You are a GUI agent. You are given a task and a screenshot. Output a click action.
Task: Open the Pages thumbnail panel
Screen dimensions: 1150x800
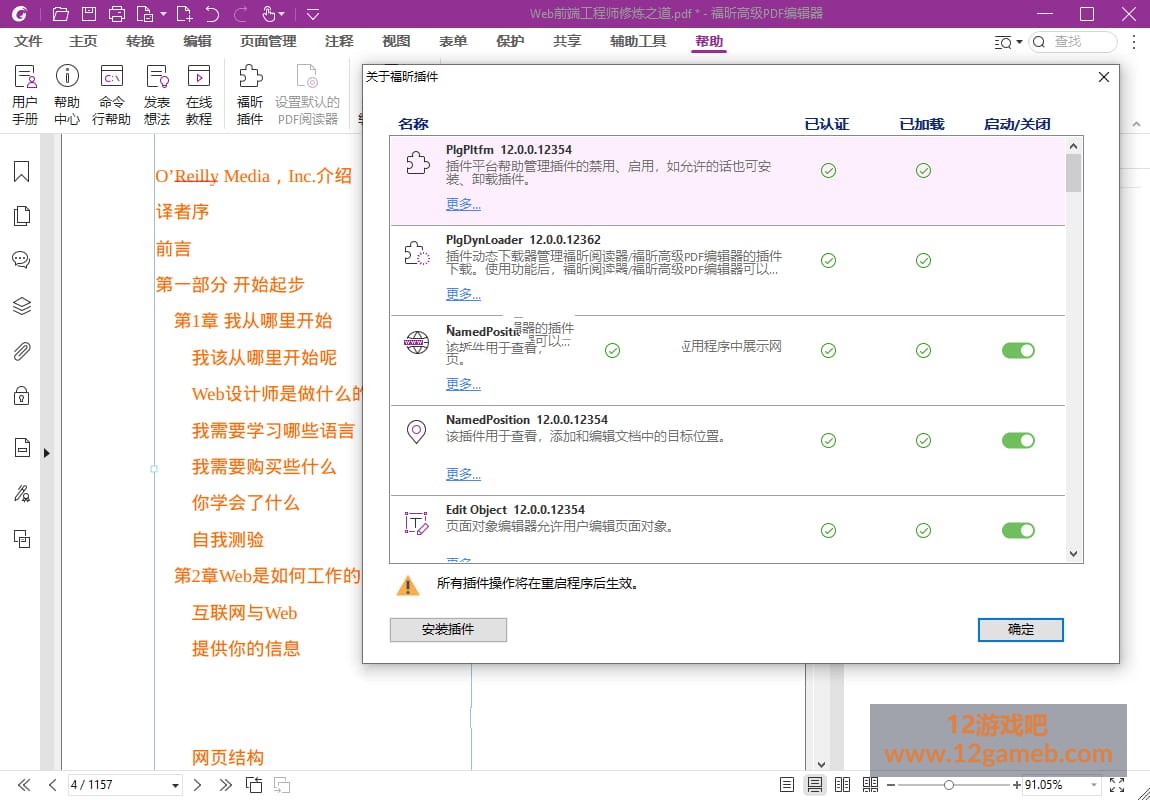(x=21, y=216)
